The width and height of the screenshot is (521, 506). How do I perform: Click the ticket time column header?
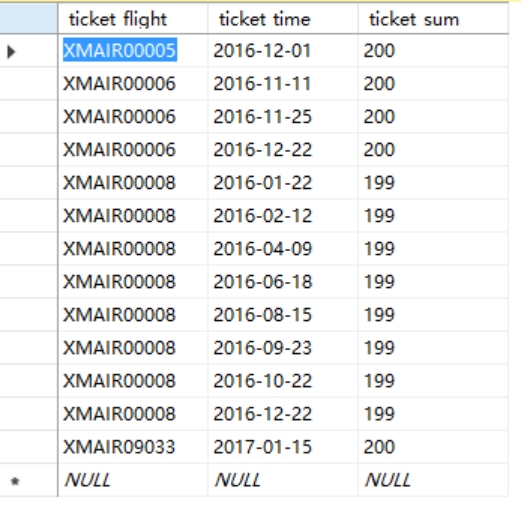pos(283,19)
